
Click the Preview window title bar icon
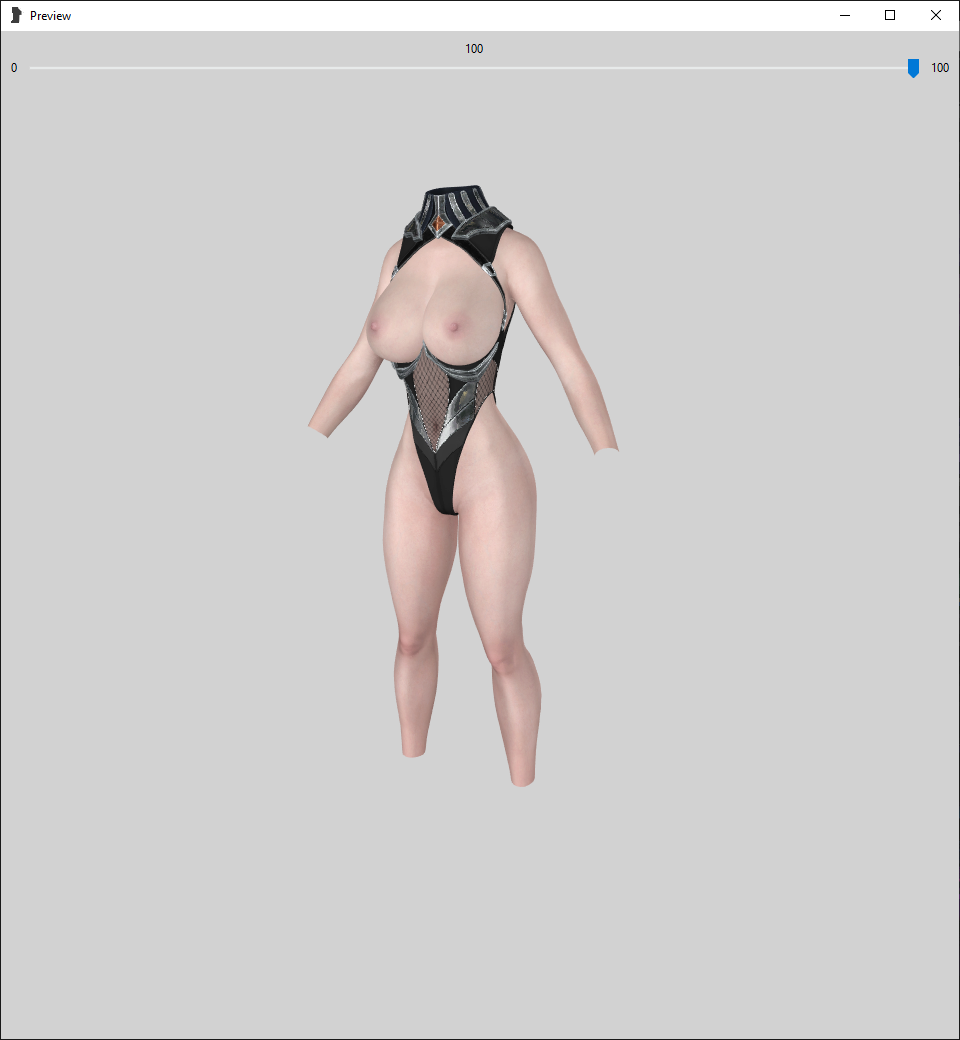point(16,15)
